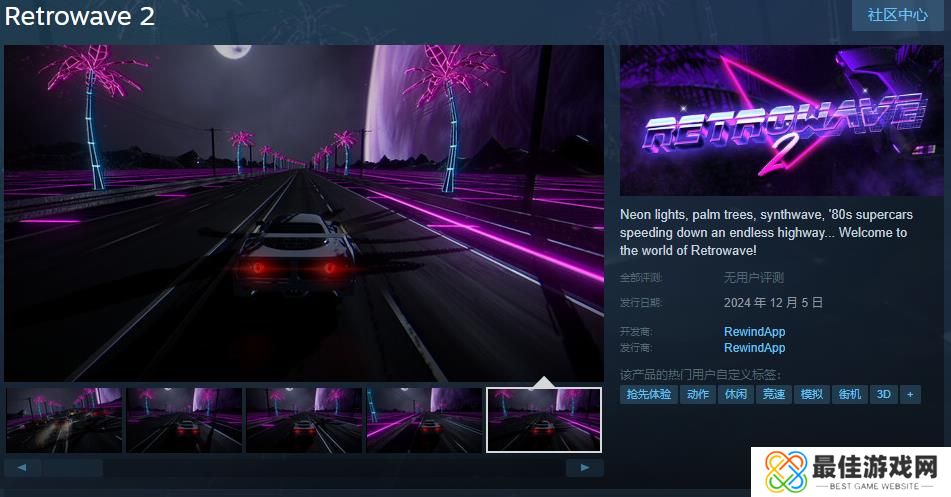Select the 竞速 tag
The height and width of the screenshot is (497, 951).
pos(773,394)
